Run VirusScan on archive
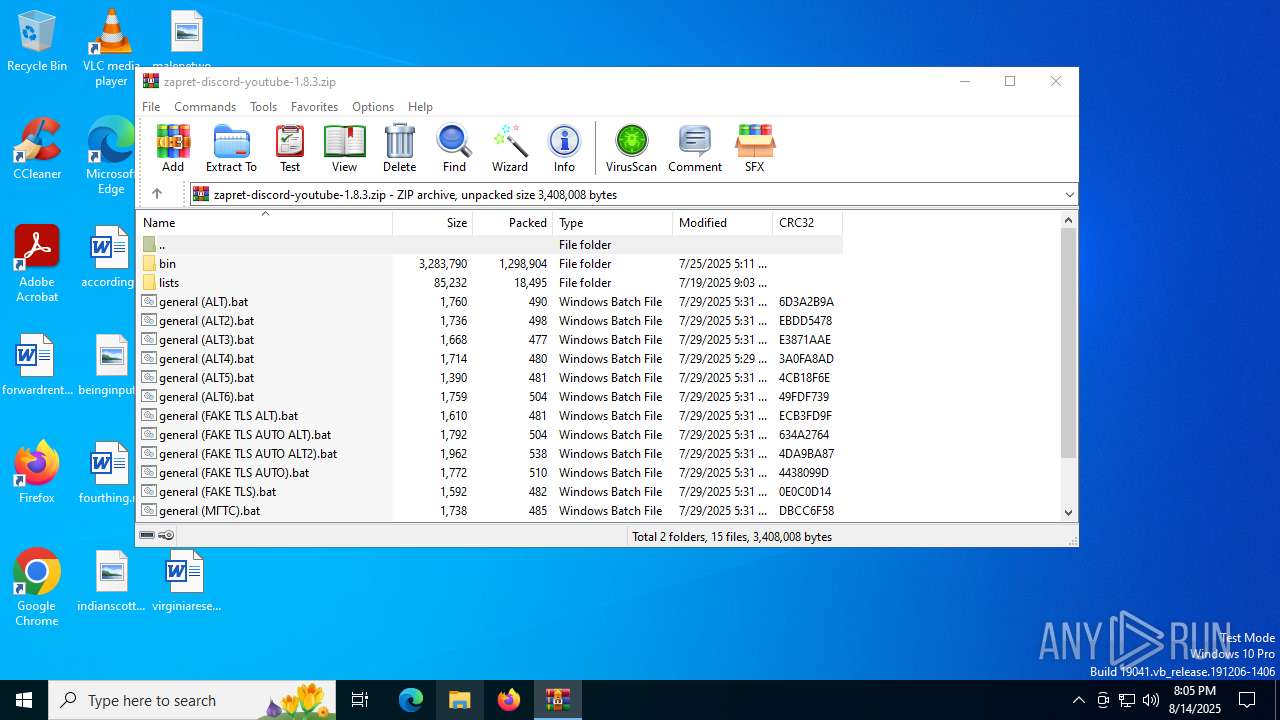Image resolution: width=1280 pixels, height=720 pixels. coord(631,148)
